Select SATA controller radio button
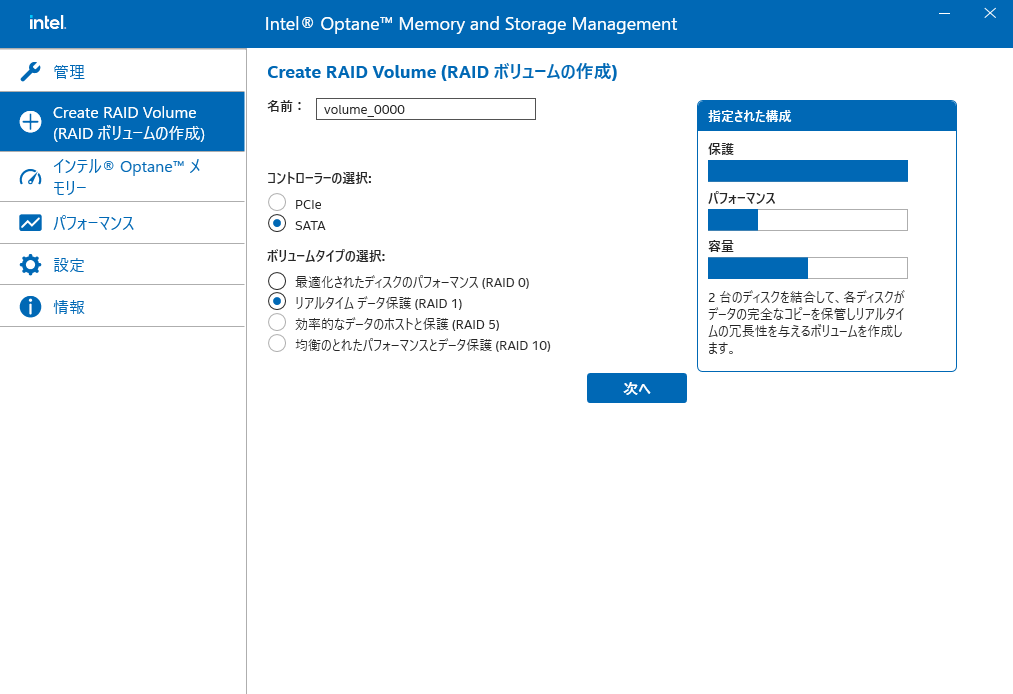1013x694 pixels. (277, 224)
